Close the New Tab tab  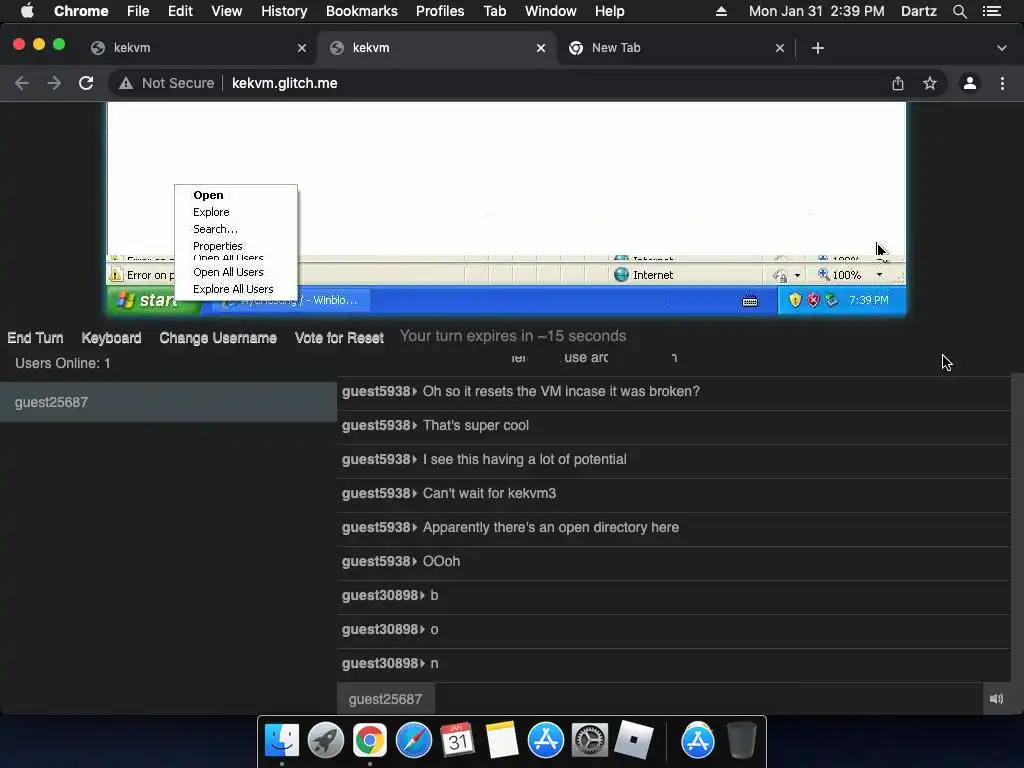tap(780, 48)
